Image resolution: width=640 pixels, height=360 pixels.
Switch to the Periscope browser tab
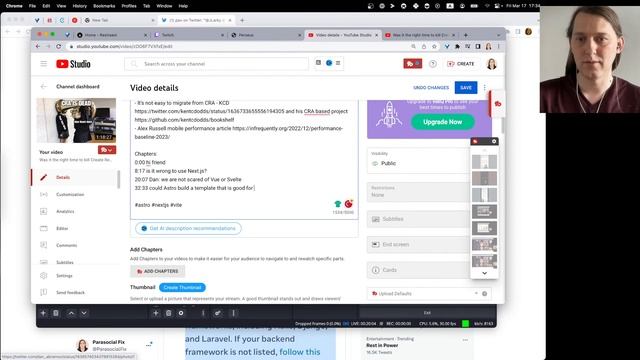265,35
